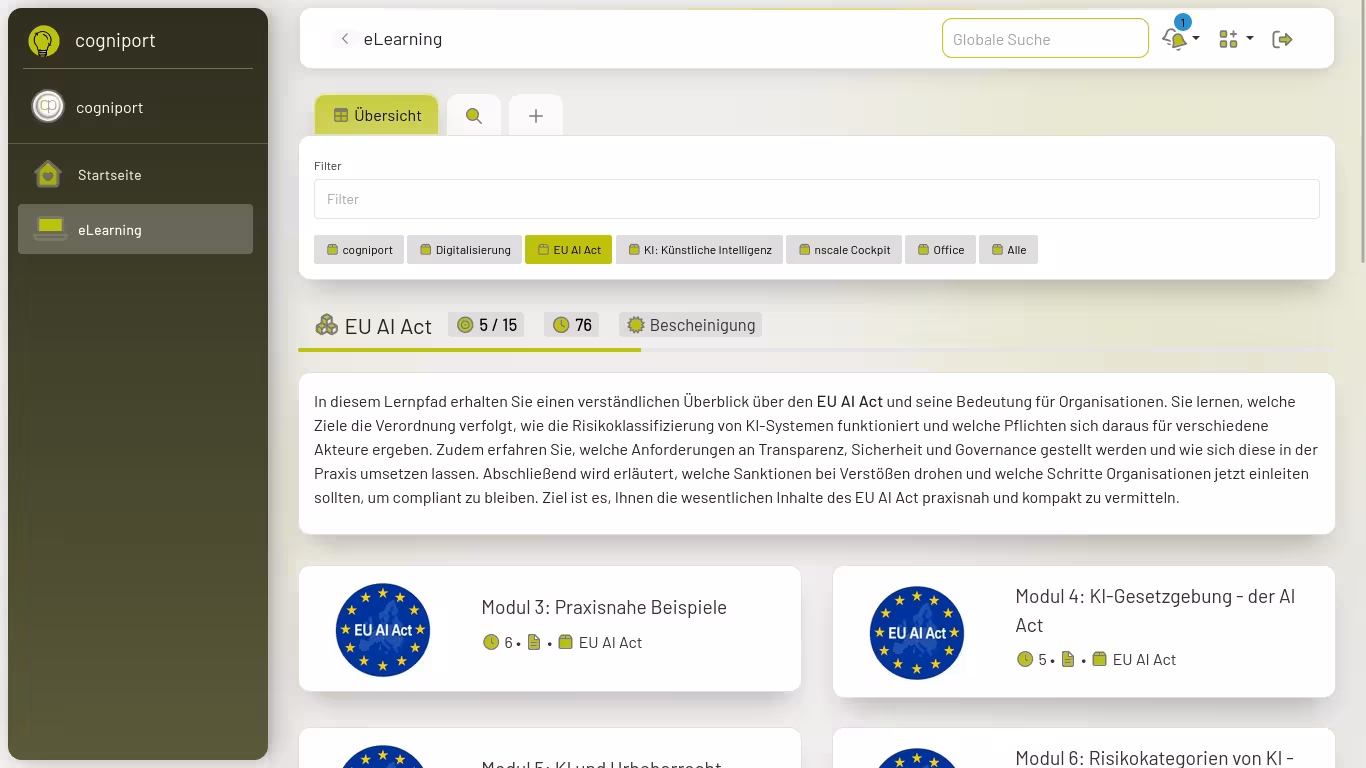Click the cogniport username in the sidebar
1366x768 pixels.
109,107
